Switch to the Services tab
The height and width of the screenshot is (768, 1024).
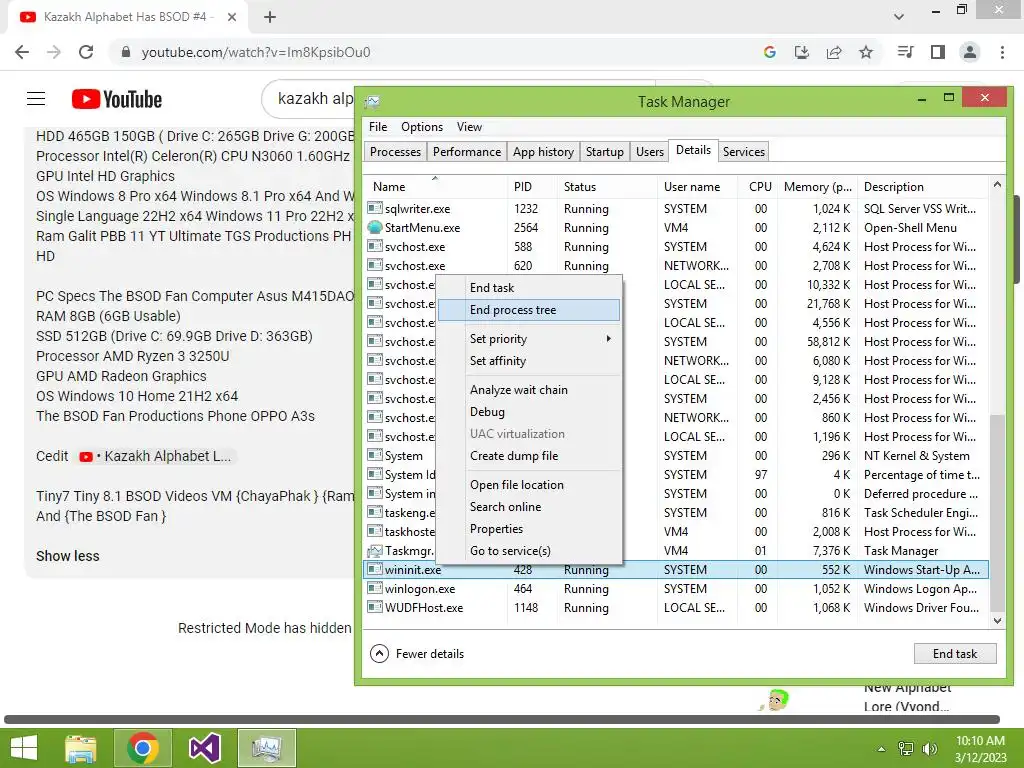click(743, 152)
